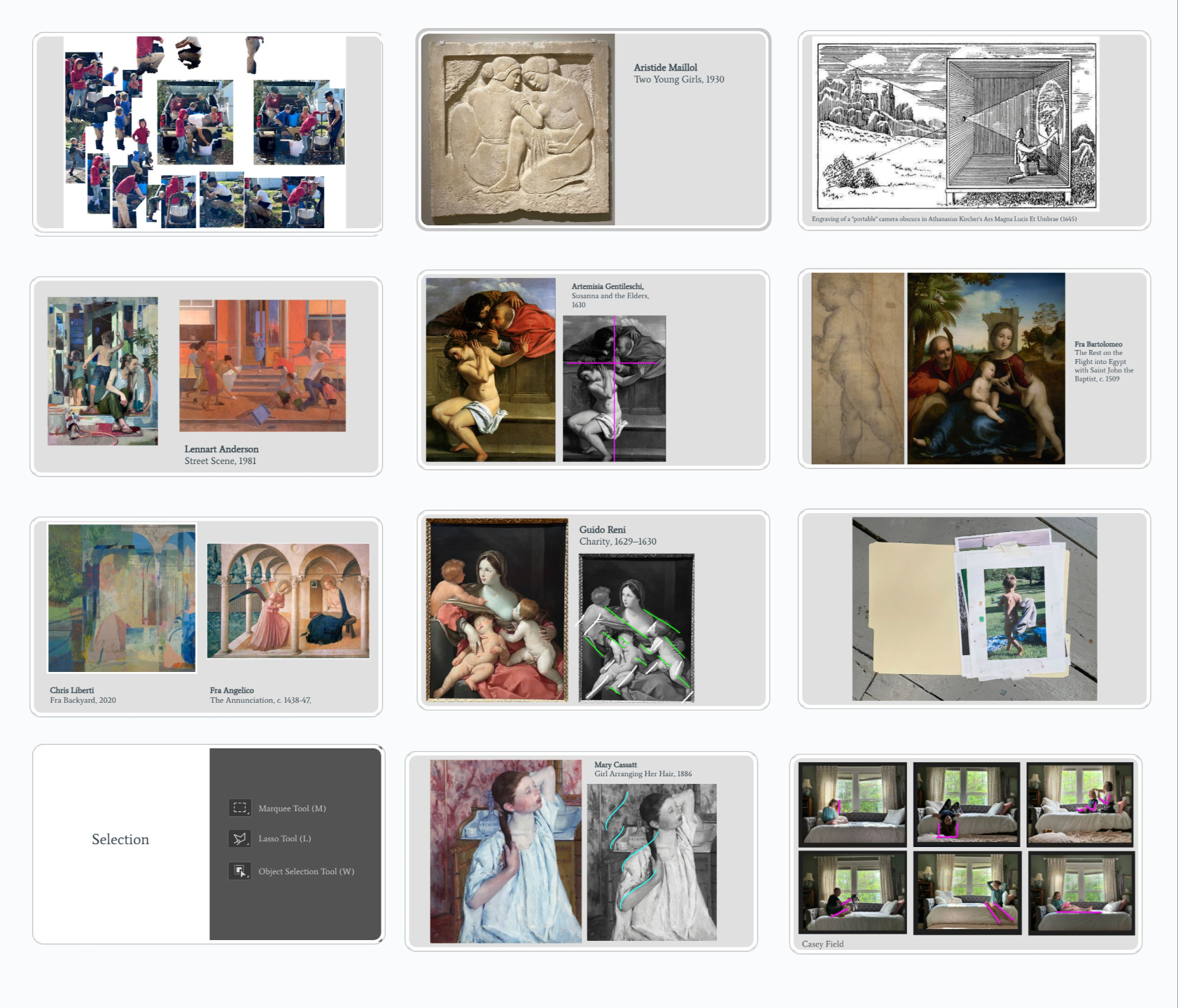1178x1008 pixels.
Task: Click the "Selection" slide title
Action: (x=120, y=839)
